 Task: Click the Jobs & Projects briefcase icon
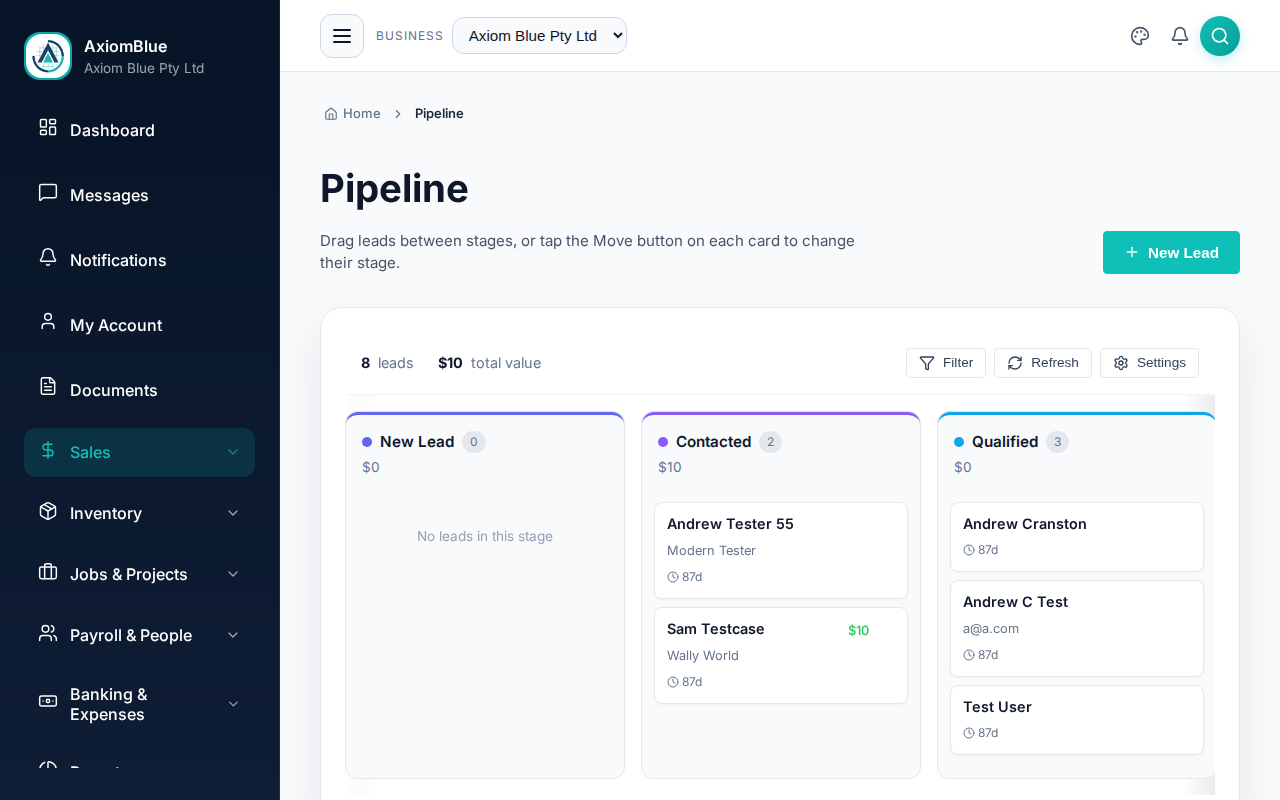48,572
